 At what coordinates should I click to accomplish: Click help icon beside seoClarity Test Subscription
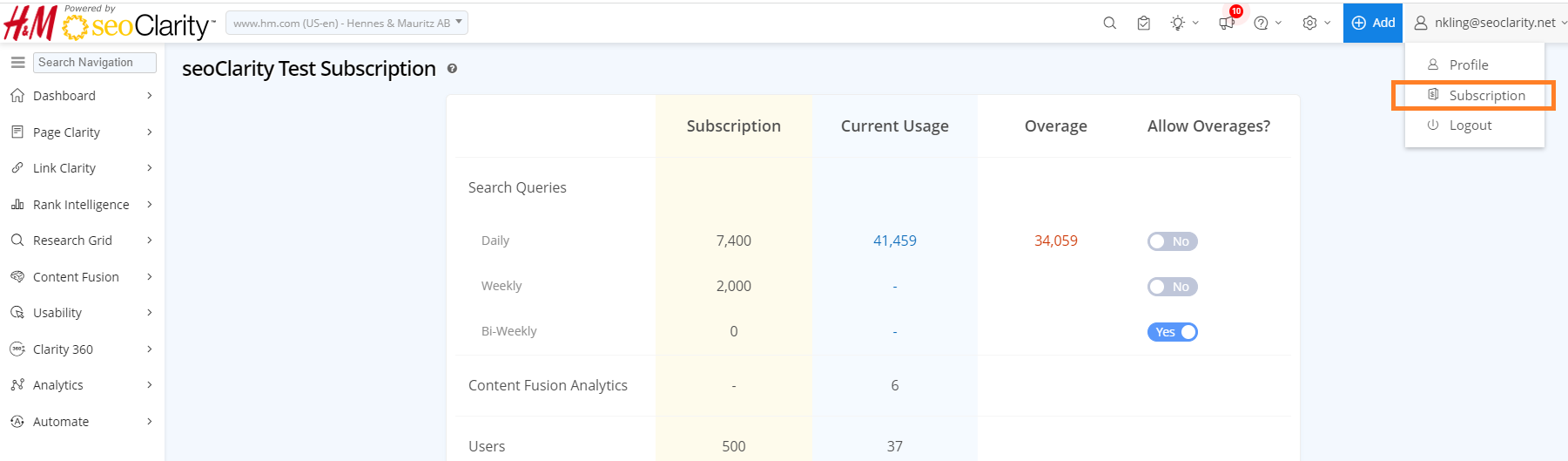coord(452,69)
